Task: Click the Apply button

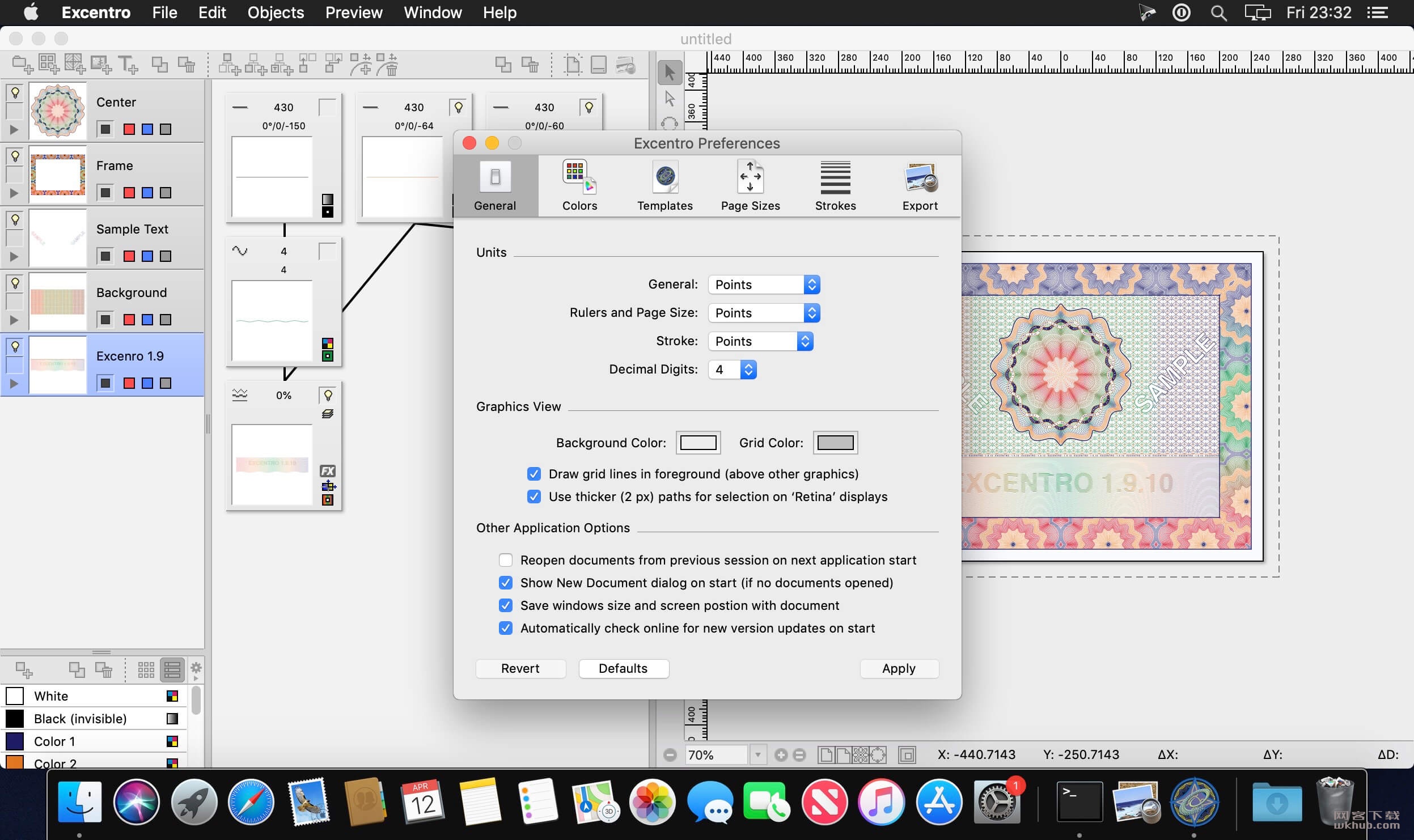Action: [899, 668]
